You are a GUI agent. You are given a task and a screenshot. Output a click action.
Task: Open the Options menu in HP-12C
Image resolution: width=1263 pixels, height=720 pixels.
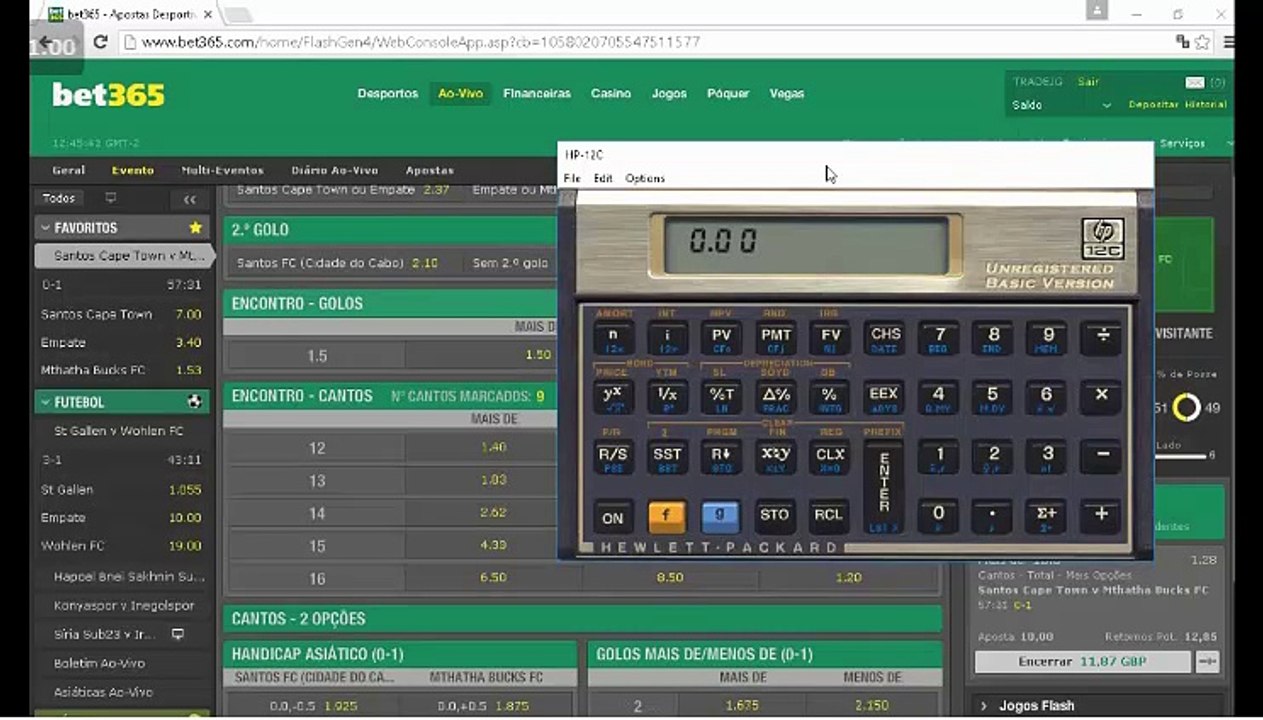point(645,178)
